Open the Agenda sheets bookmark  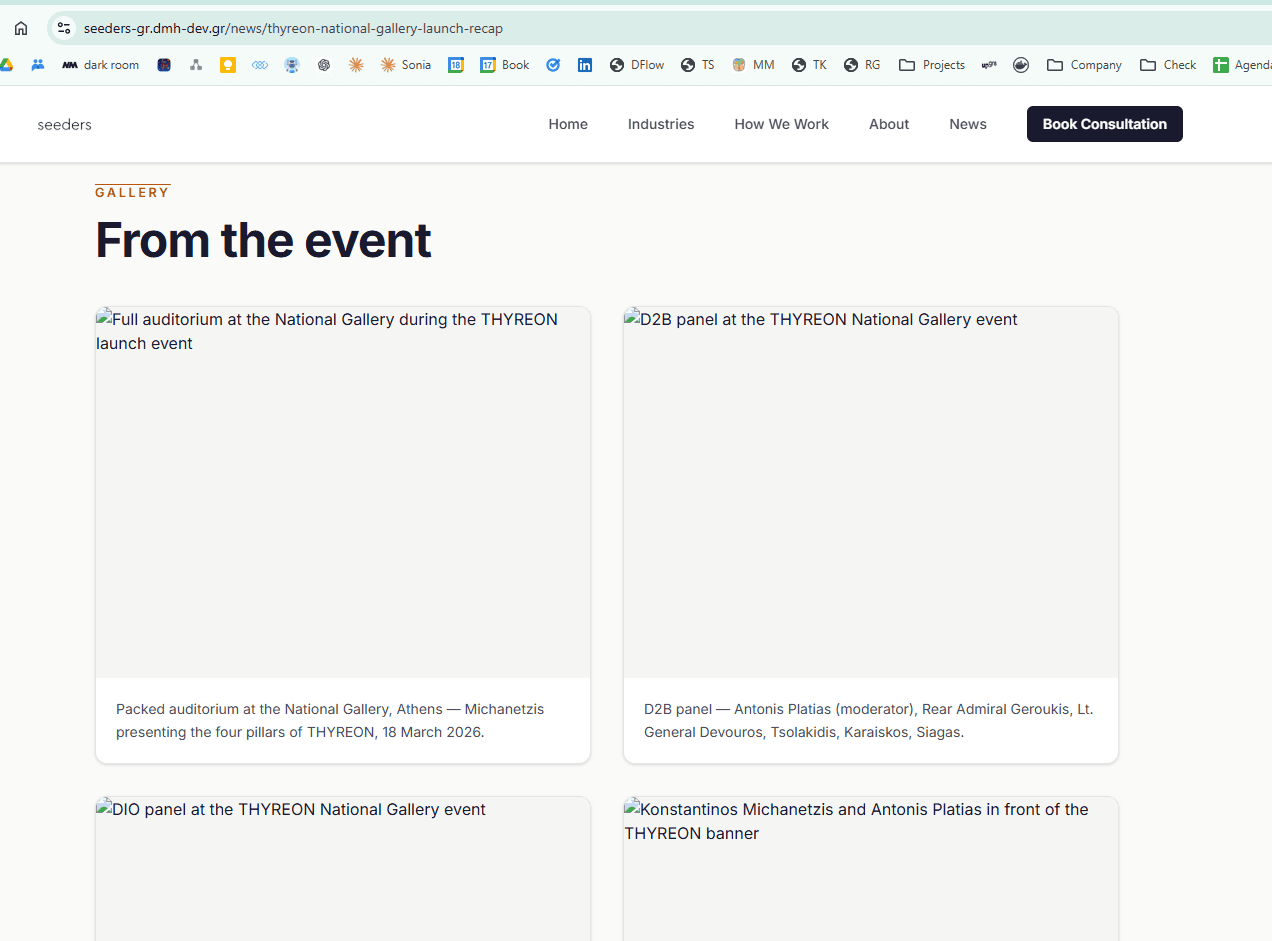point(1242,65)
